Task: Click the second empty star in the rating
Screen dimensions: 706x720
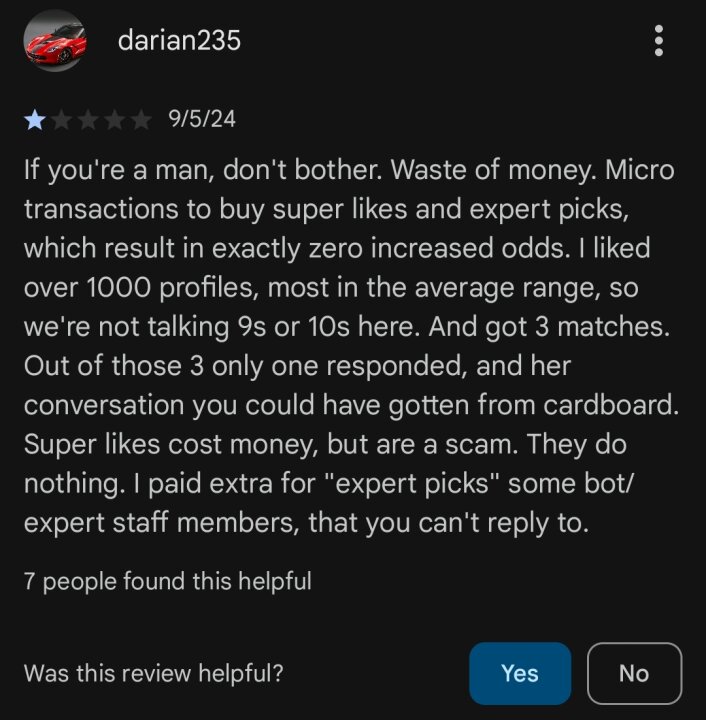Action: tap(62, 120)
